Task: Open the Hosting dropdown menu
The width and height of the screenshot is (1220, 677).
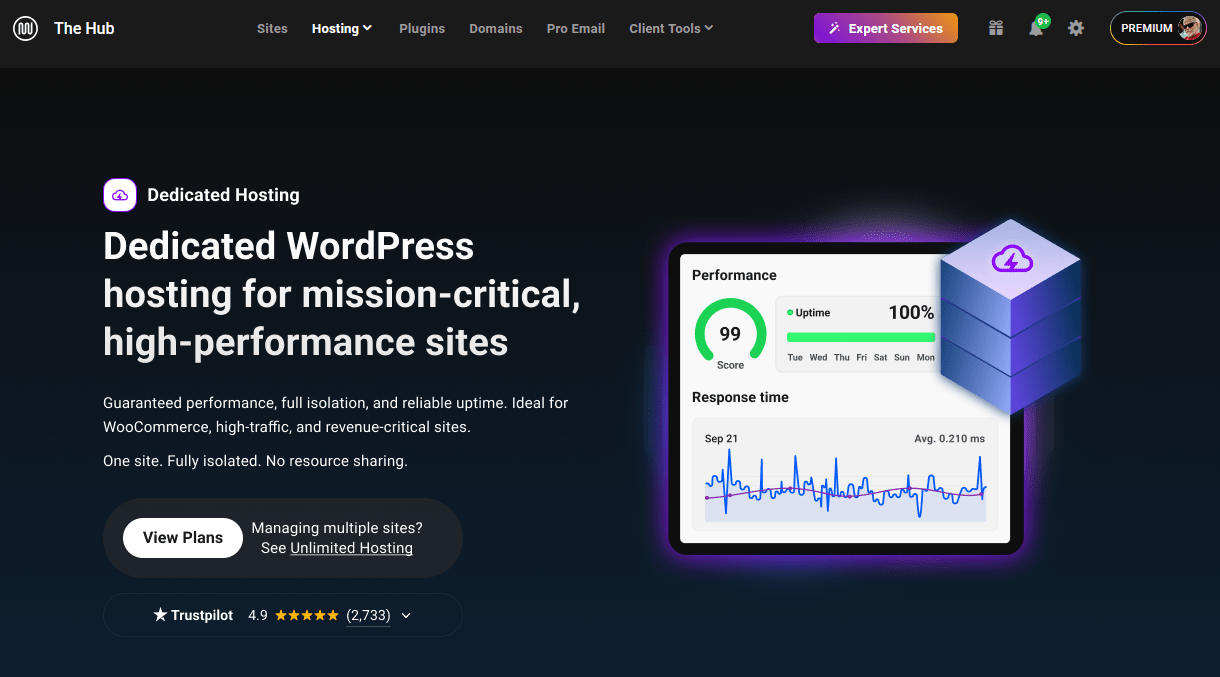Action: pyautogui.click(x=342, y=28)
